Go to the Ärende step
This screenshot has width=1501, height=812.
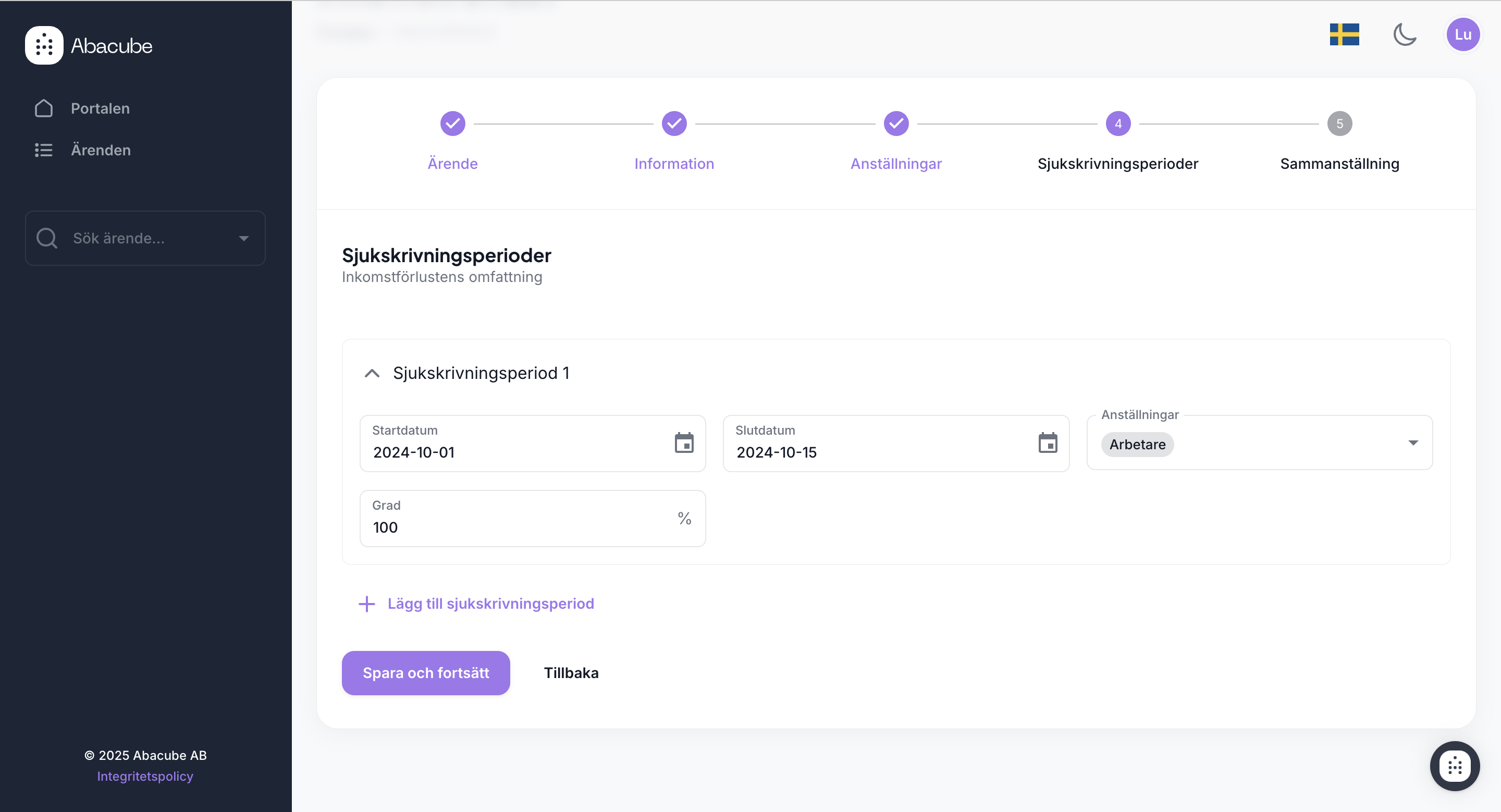(x=452, y=124)
